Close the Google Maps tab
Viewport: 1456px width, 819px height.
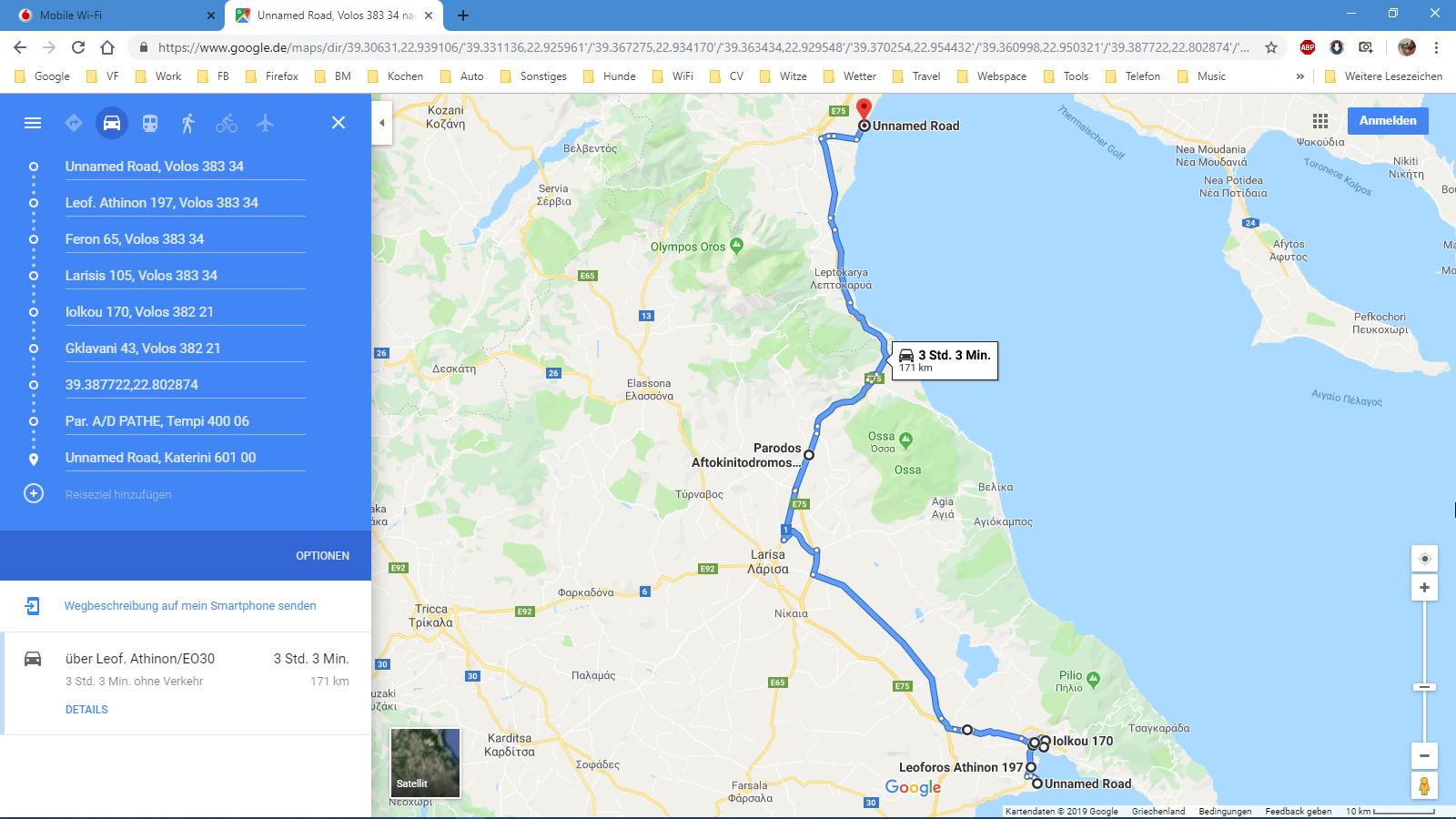point(429,15)
